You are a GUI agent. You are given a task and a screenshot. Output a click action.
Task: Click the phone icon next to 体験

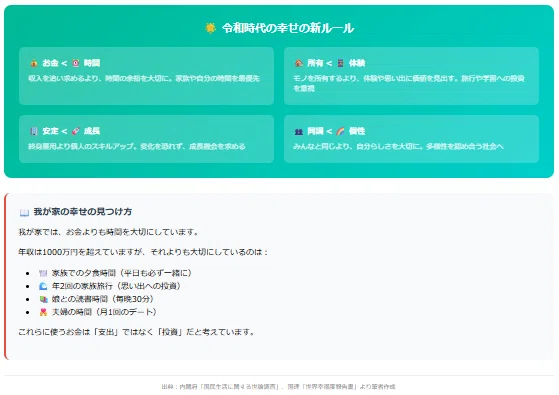[x=340, y=63]
